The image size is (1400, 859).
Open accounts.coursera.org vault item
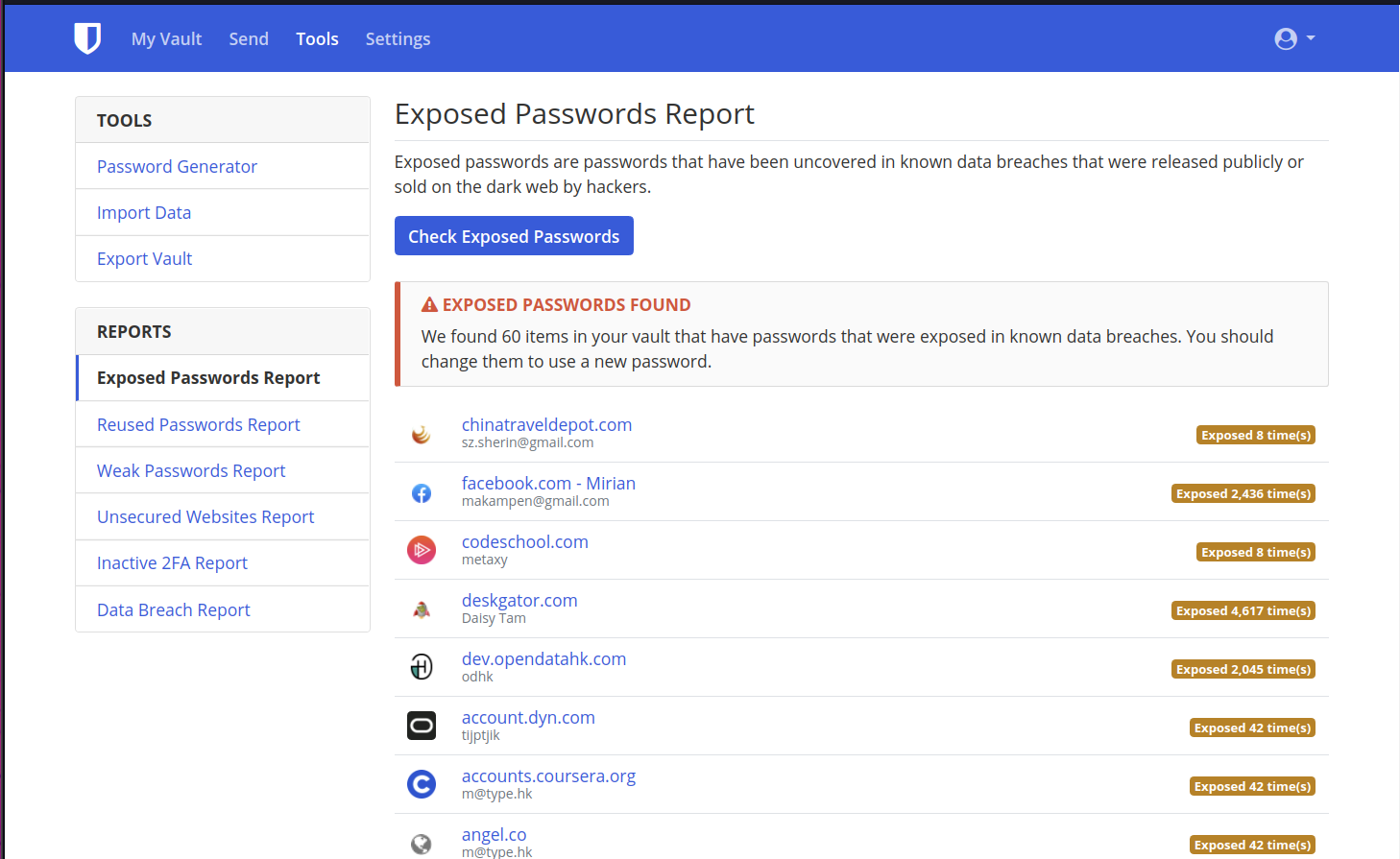point(548,775)
